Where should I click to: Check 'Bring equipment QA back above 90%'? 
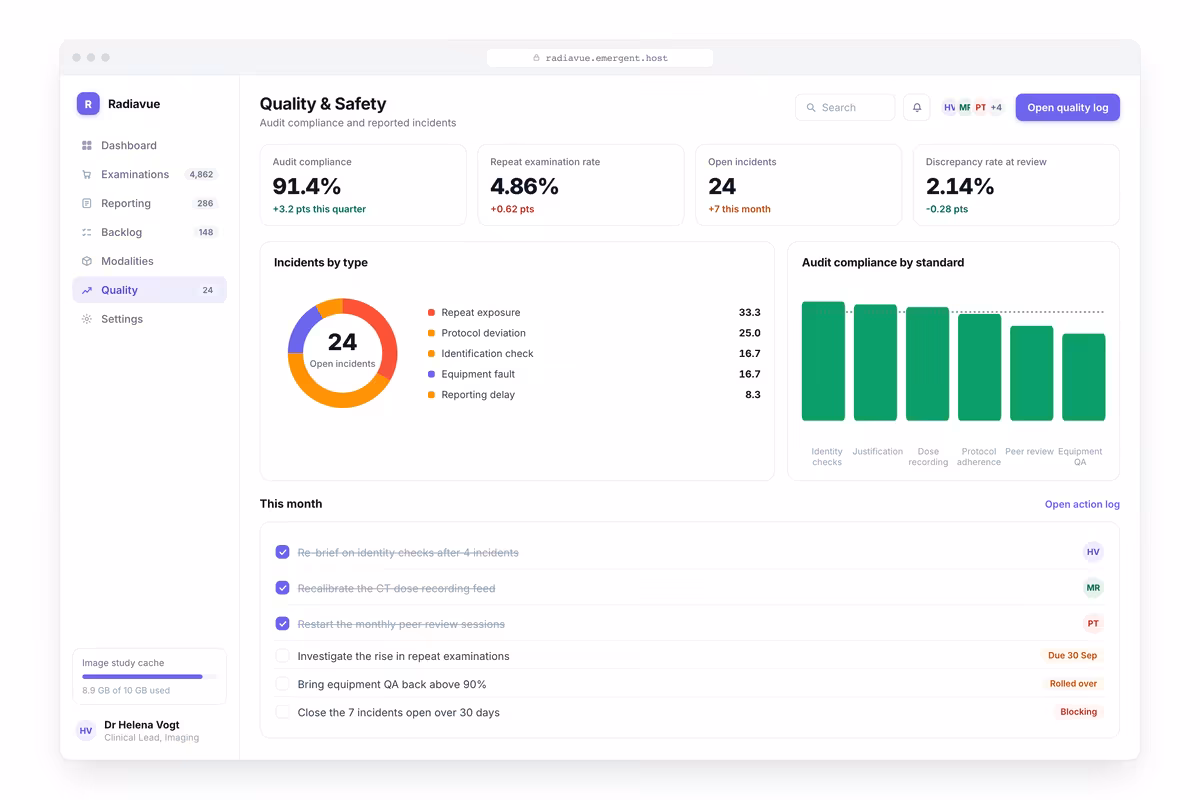282,684
